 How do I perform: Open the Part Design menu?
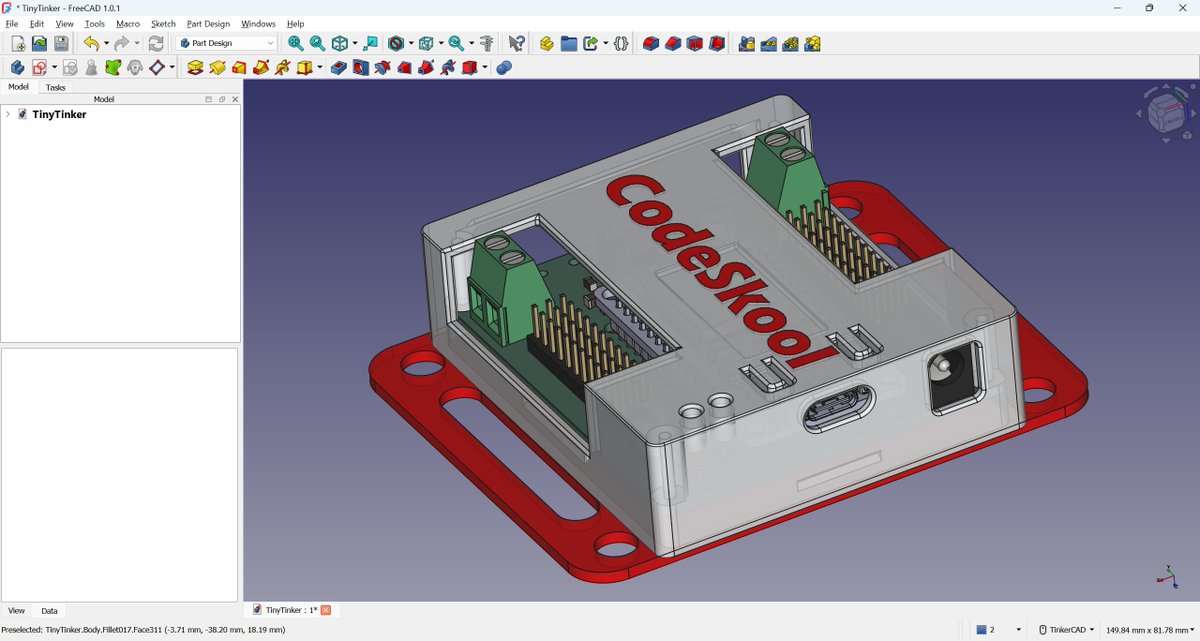(208, 23)
